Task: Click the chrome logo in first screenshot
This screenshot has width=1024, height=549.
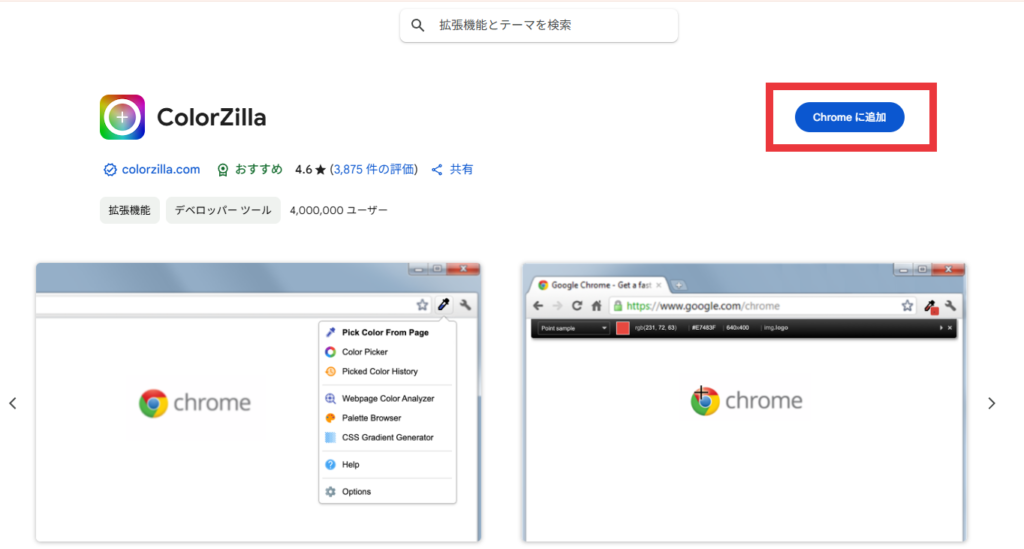Action: [x=195, y=403]
